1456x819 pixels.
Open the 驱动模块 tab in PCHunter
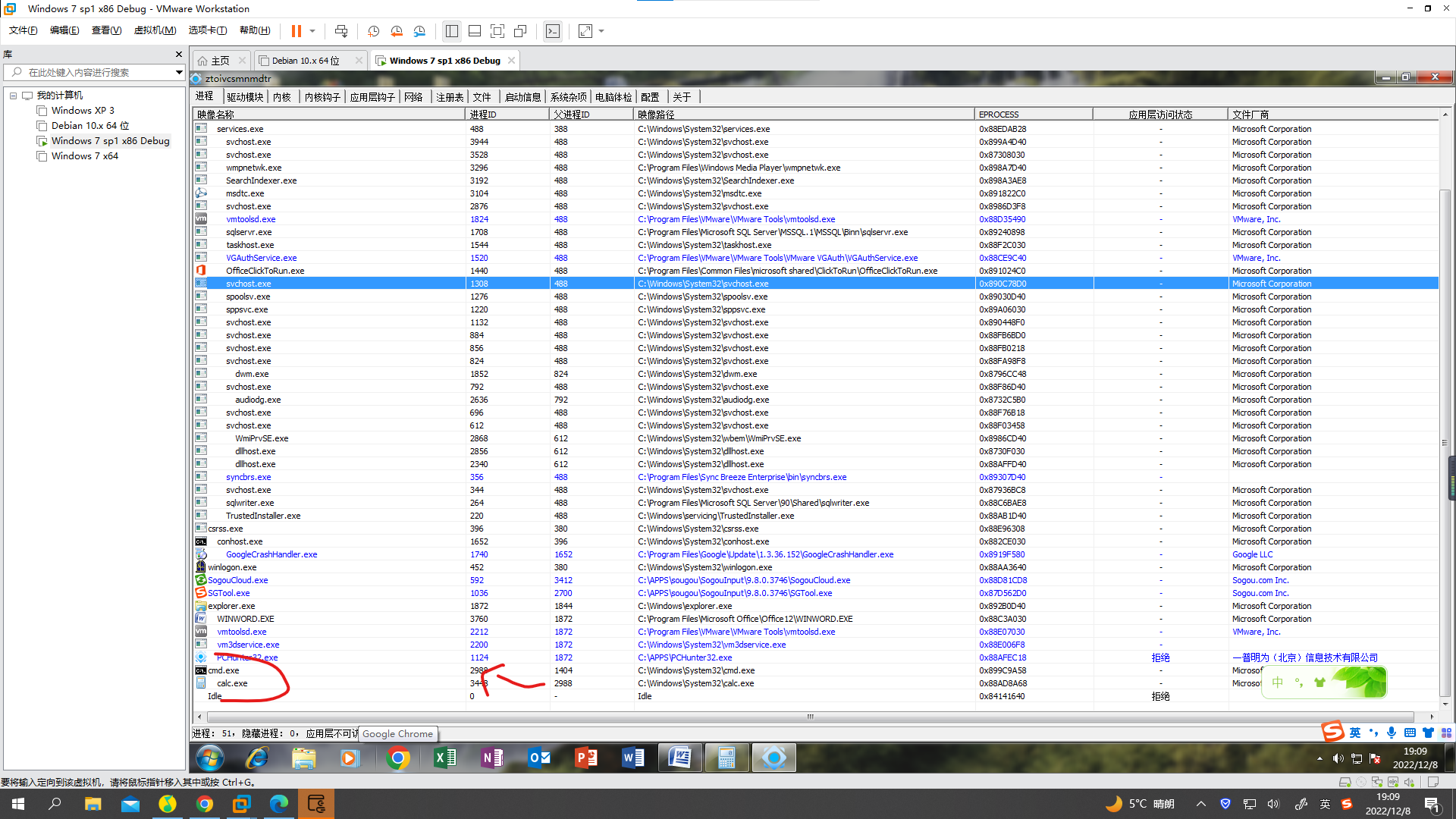coord(244,97)
